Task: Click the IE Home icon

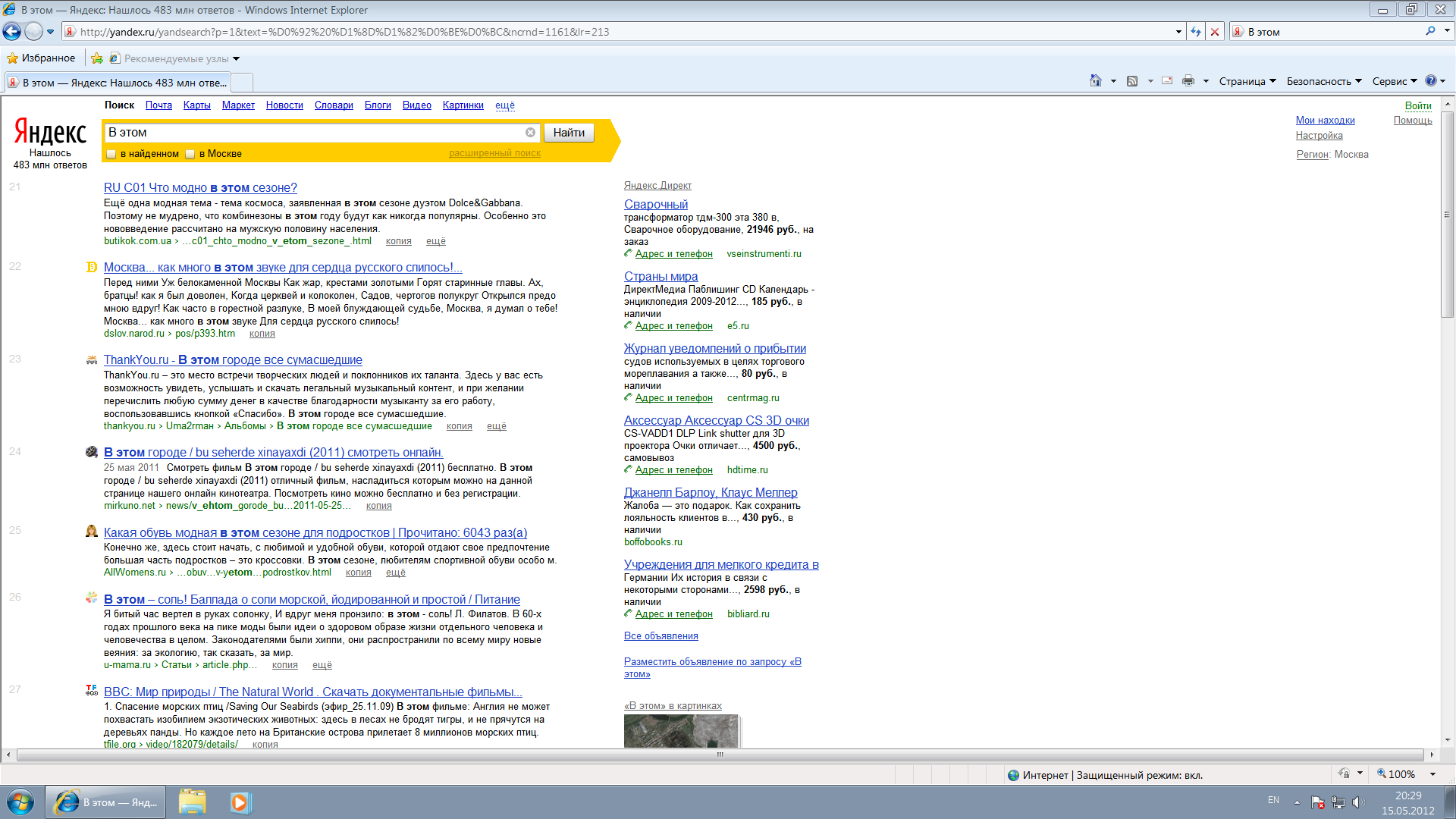Action: (x=1095, y=81)
